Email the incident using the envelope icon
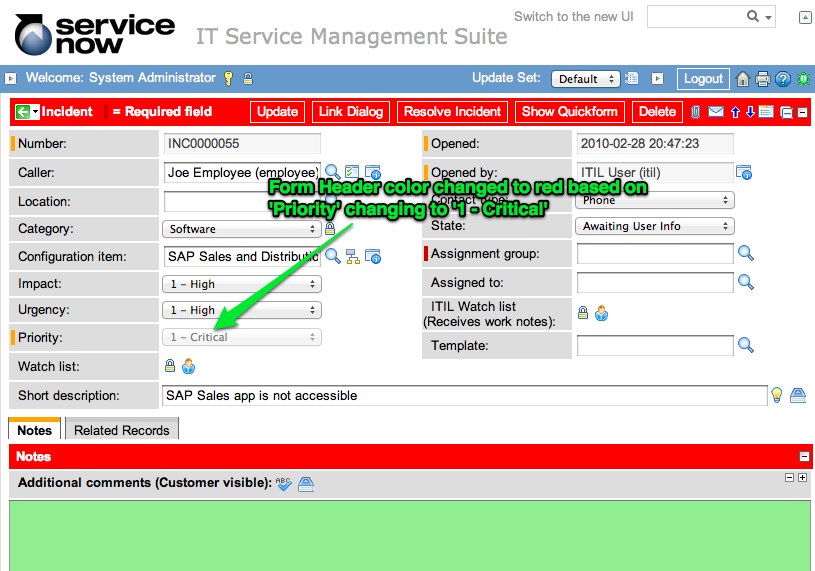The height and width of the screenshot is (571, 815). coord(716,112)
